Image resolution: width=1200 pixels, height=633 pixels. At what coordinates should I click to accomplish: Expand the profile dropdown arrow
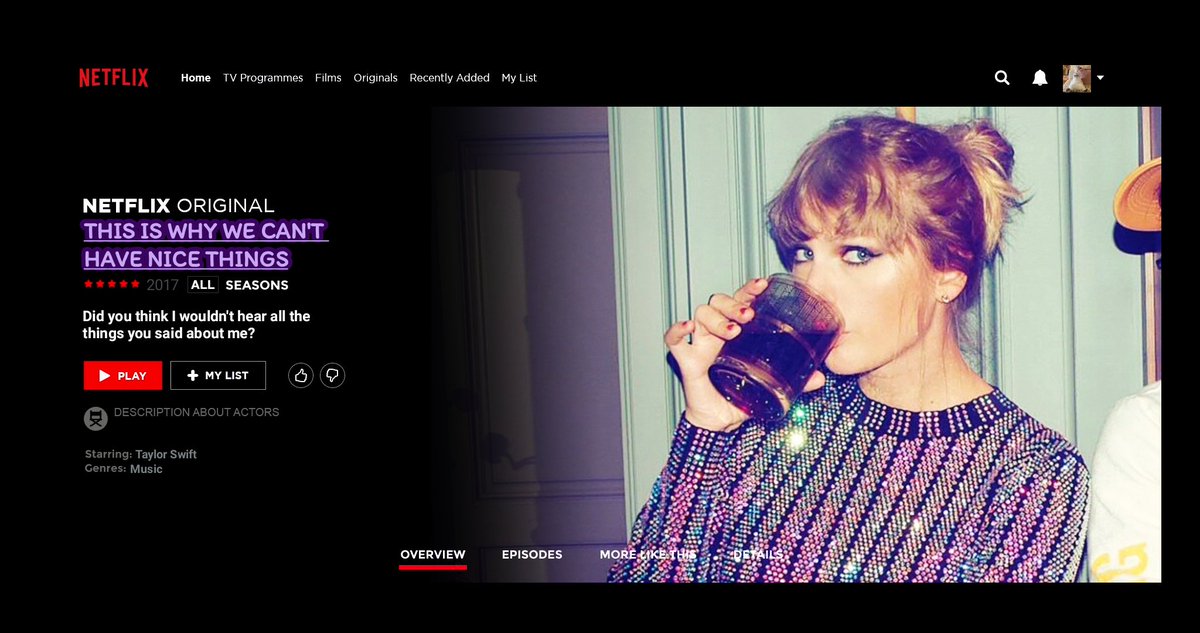pos(1100,78)
